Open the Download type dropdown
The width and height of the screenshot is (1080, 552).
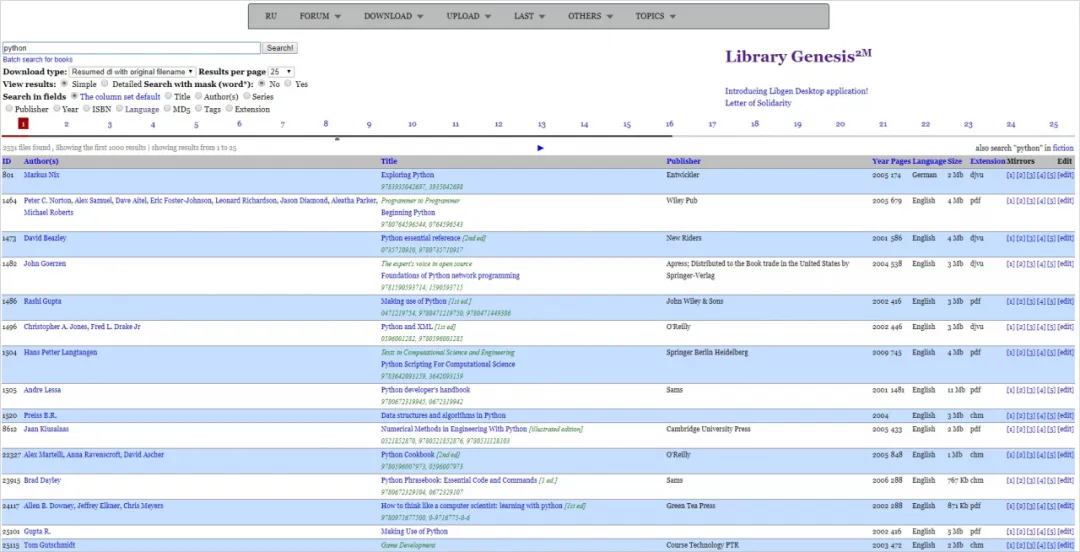click(132, 72)
